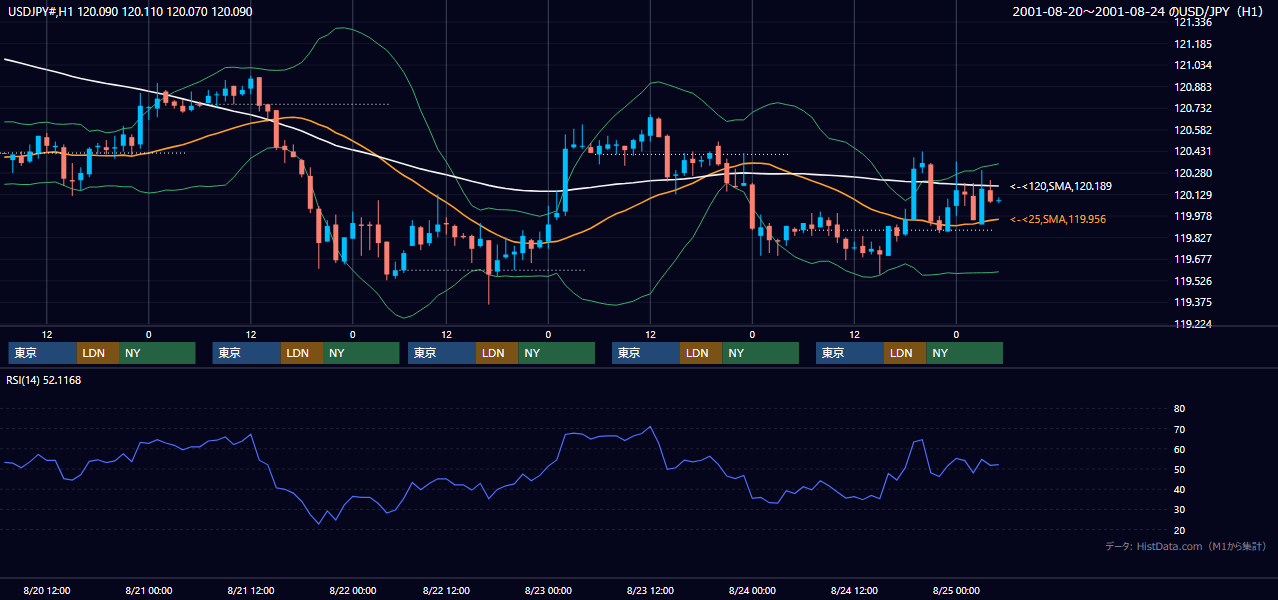1278x600 pixels.
Task: Click the 120.732 price axis label
Action: point(1192,108)
